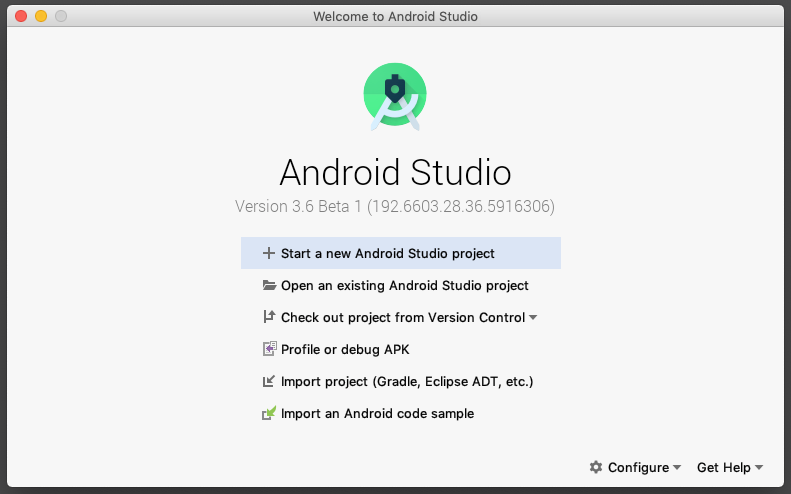Minimize the window with yellow button
The image size is (791, 494).
[x=41, y=16]
